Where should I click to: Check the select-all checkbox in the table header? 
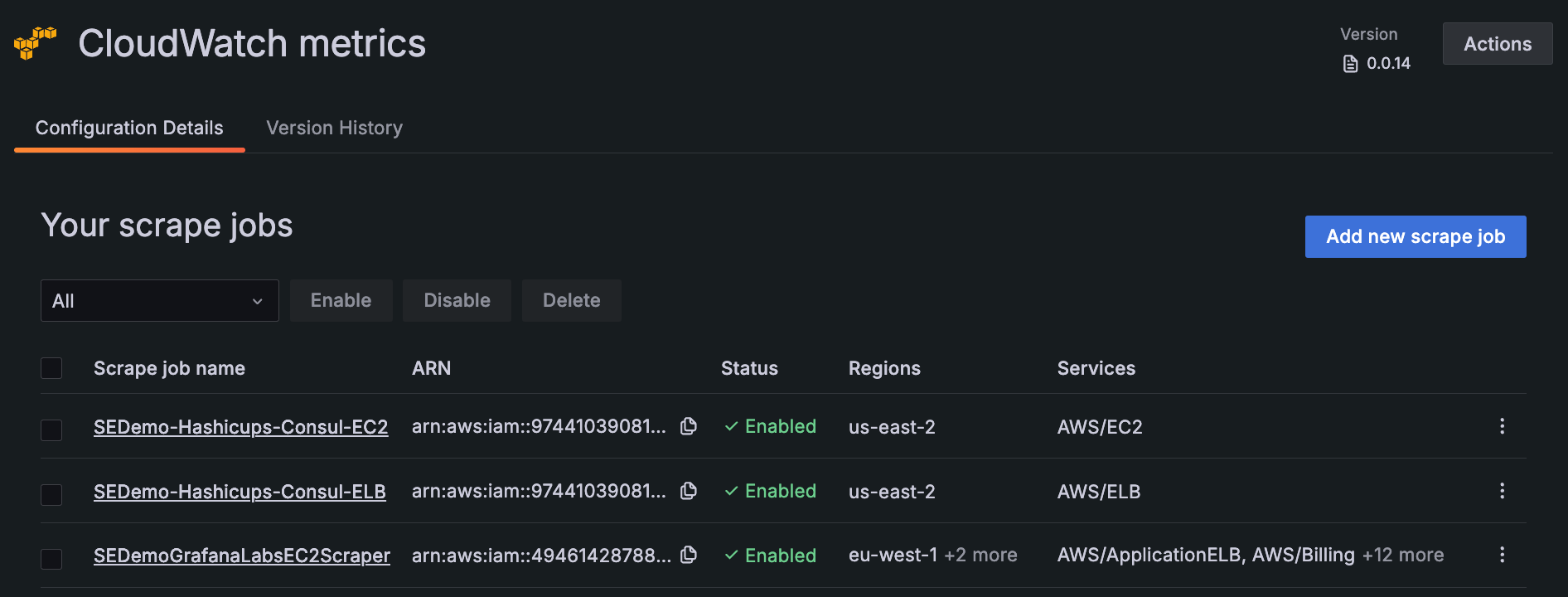(51, 367)
